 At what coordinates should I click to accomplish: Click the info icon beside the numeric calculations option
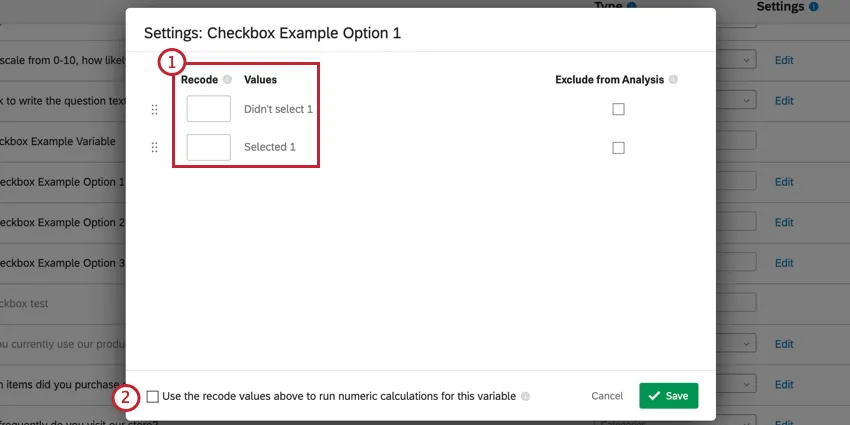[526, 396]
